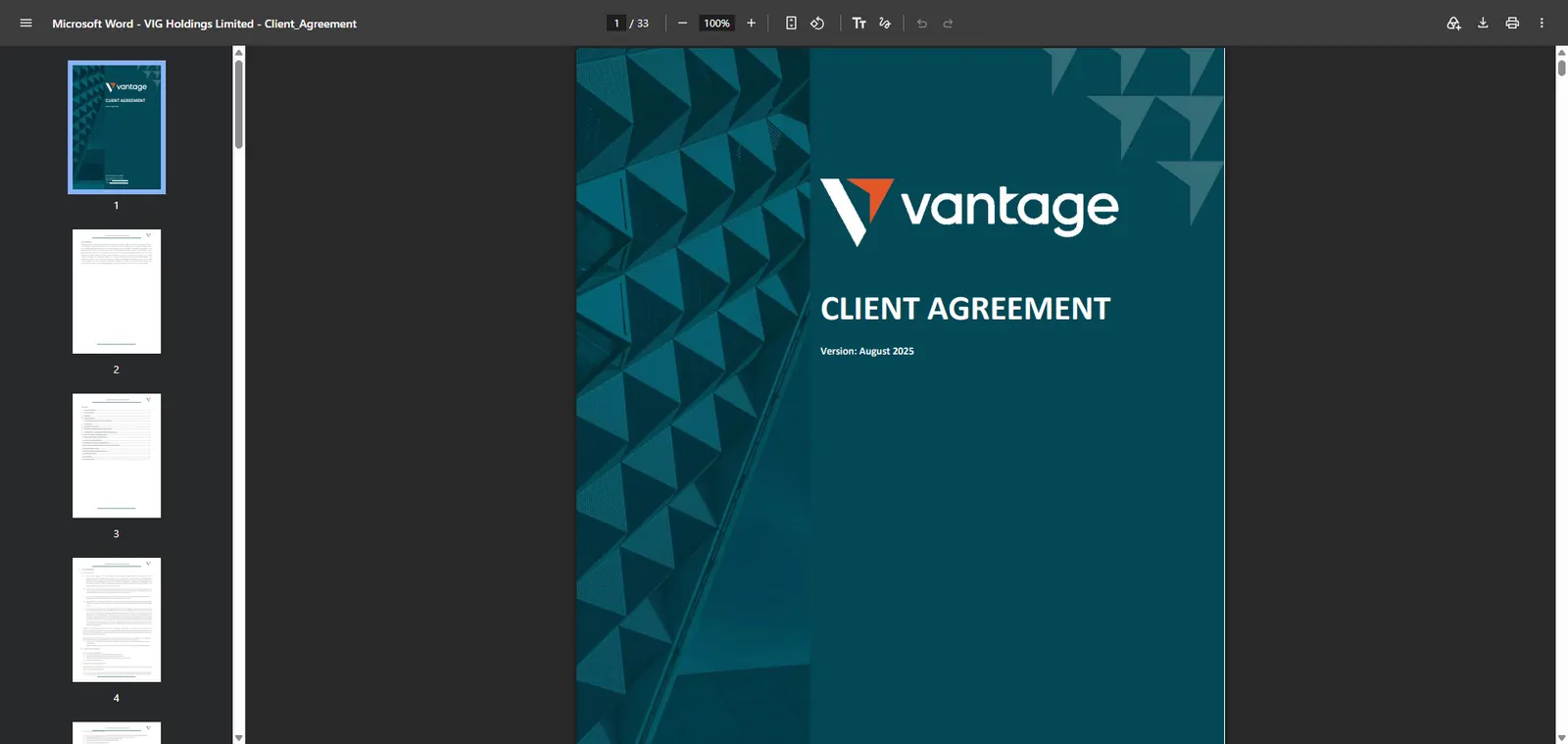Click the fit to page icon
Viewport: 1568px width, 744px height.
791,24
